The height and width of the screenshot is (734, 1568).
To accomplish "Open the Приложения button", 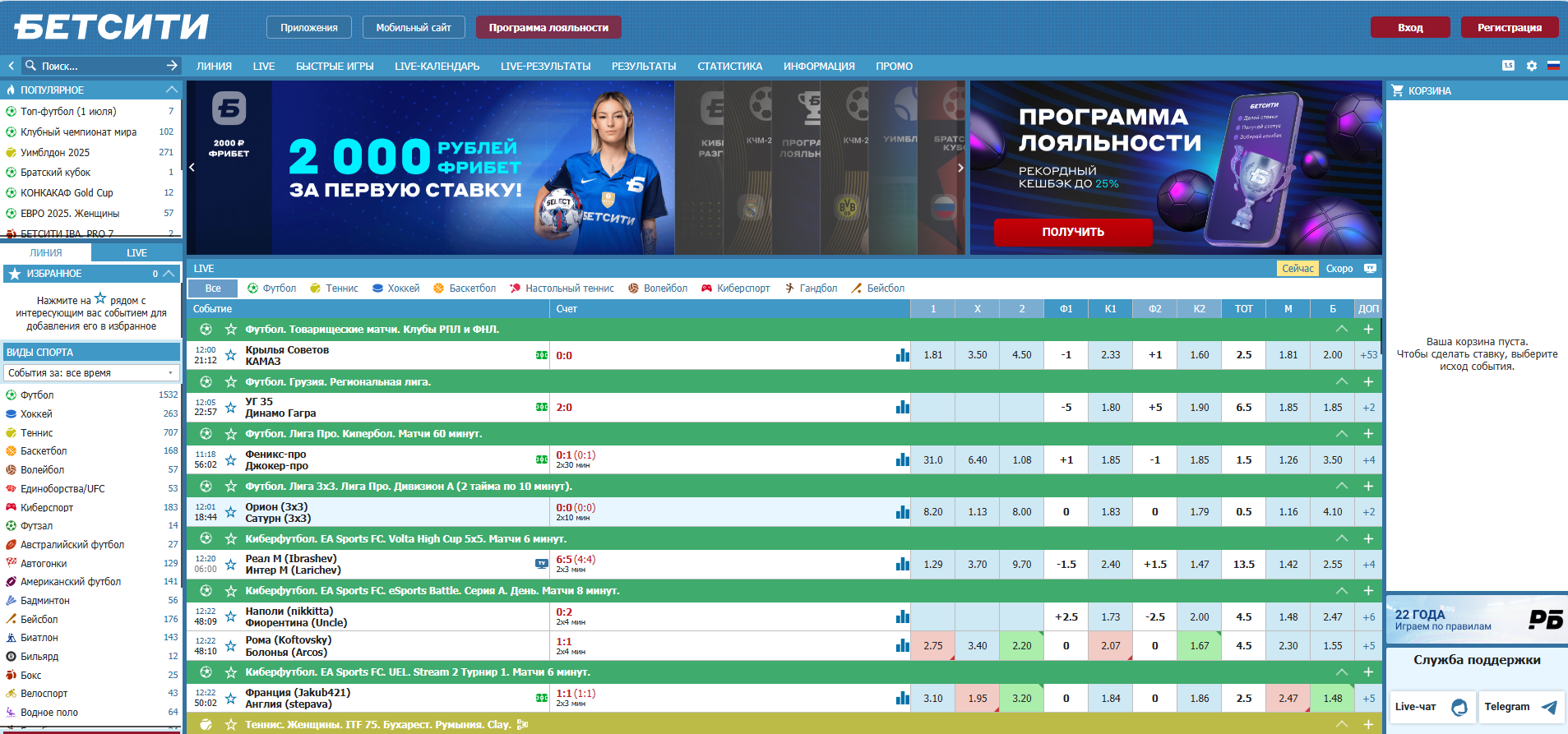I will 309,27.
